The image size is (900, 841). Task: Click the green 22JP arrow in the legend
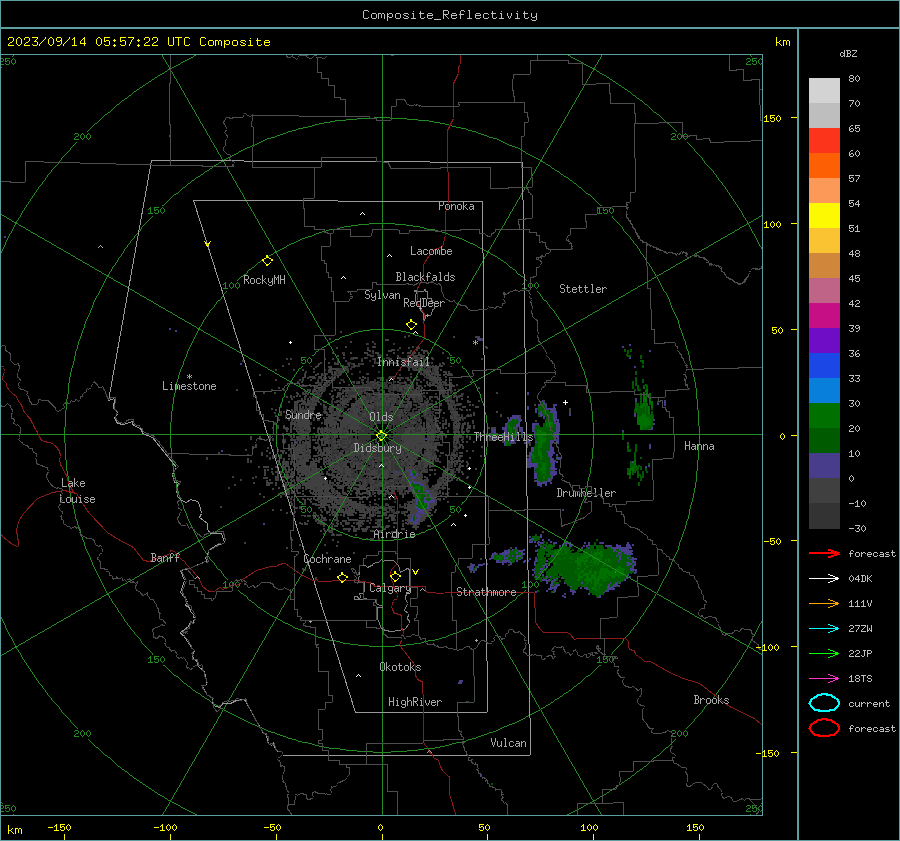(x=824, y=653)
